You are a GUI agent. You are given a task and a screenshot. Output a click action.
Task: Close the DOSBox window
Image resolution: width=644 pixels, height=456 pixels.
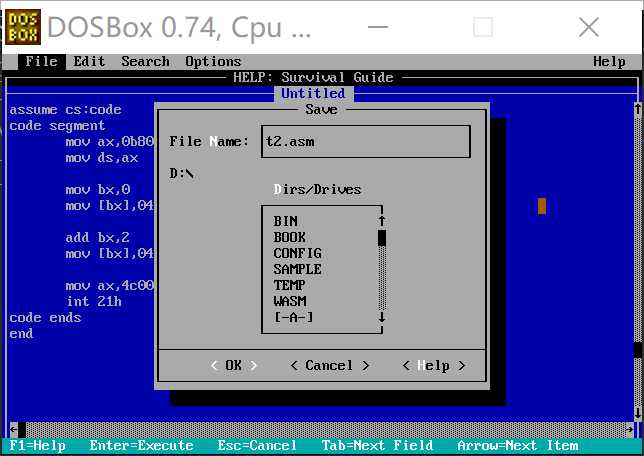pyautogui.click(x=589, y=28)
